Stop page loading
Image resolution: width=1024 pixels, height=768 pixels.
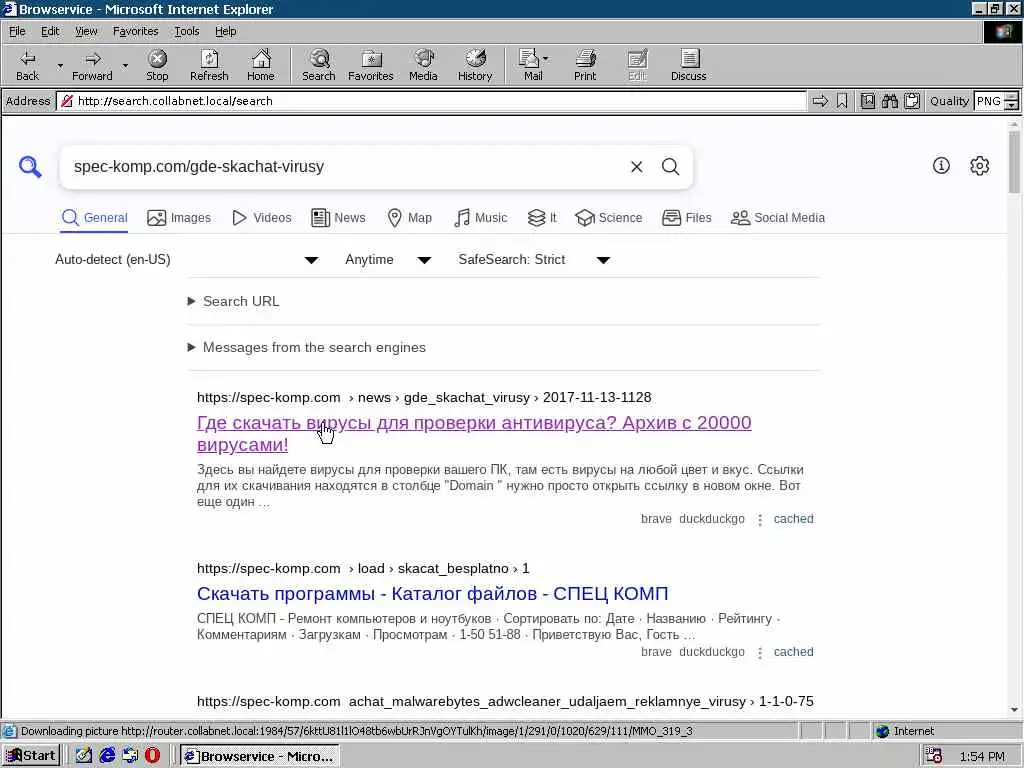pos(157,65)
